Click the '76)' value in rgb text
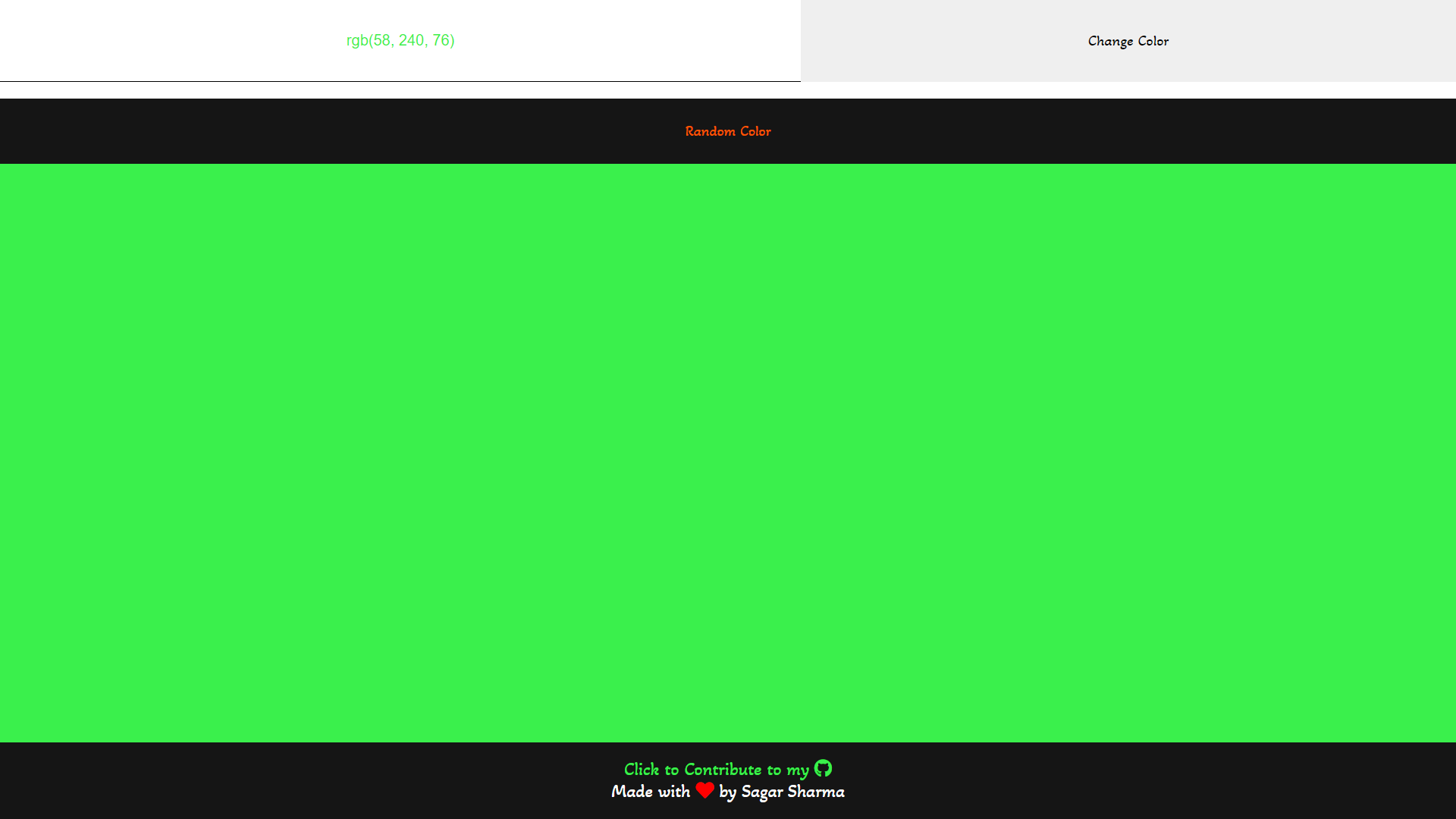Screen dimensions: 1456x819 tap(443, 40)
